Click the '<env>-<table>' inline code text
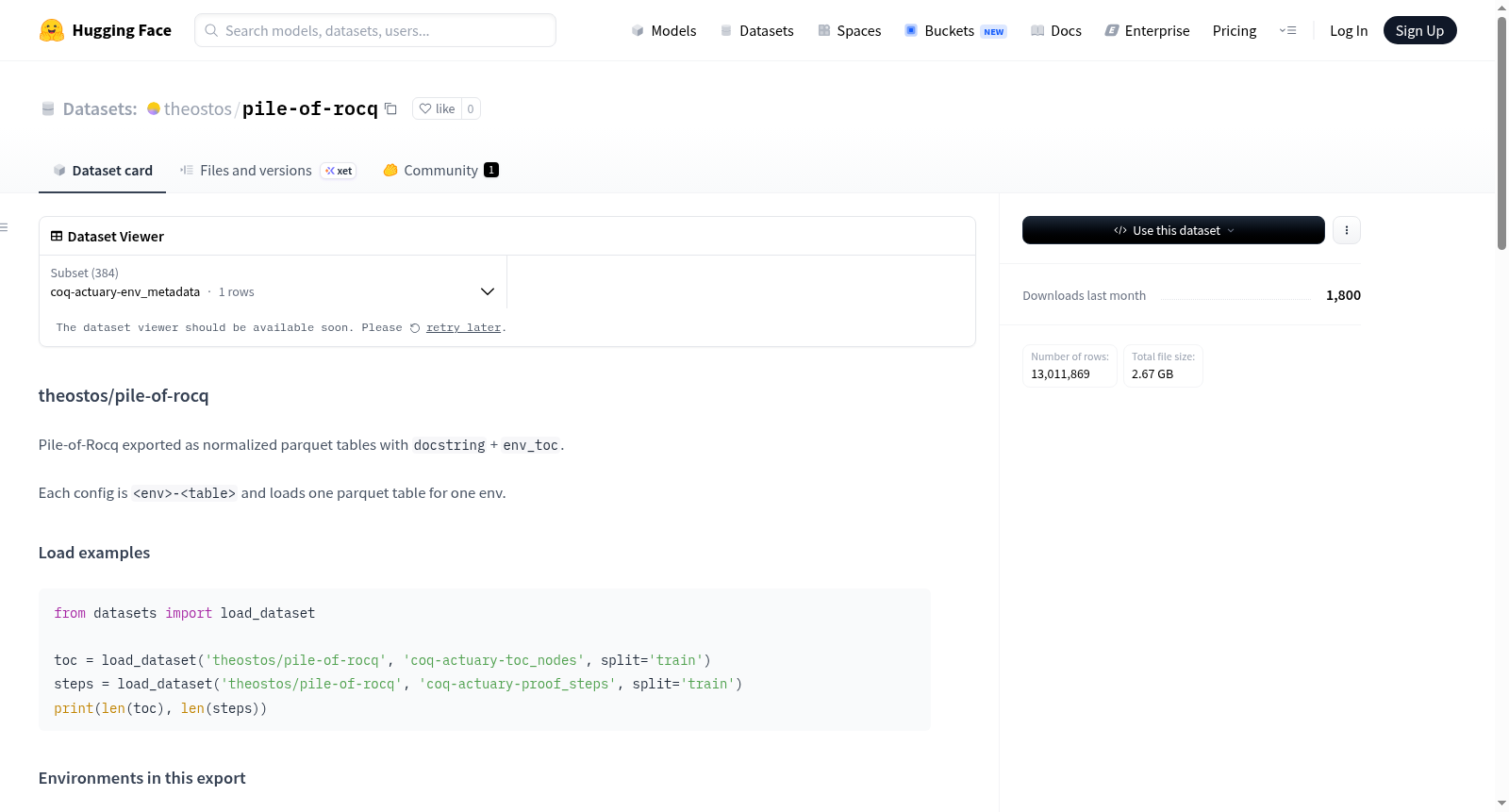 (x=185, y=493)
